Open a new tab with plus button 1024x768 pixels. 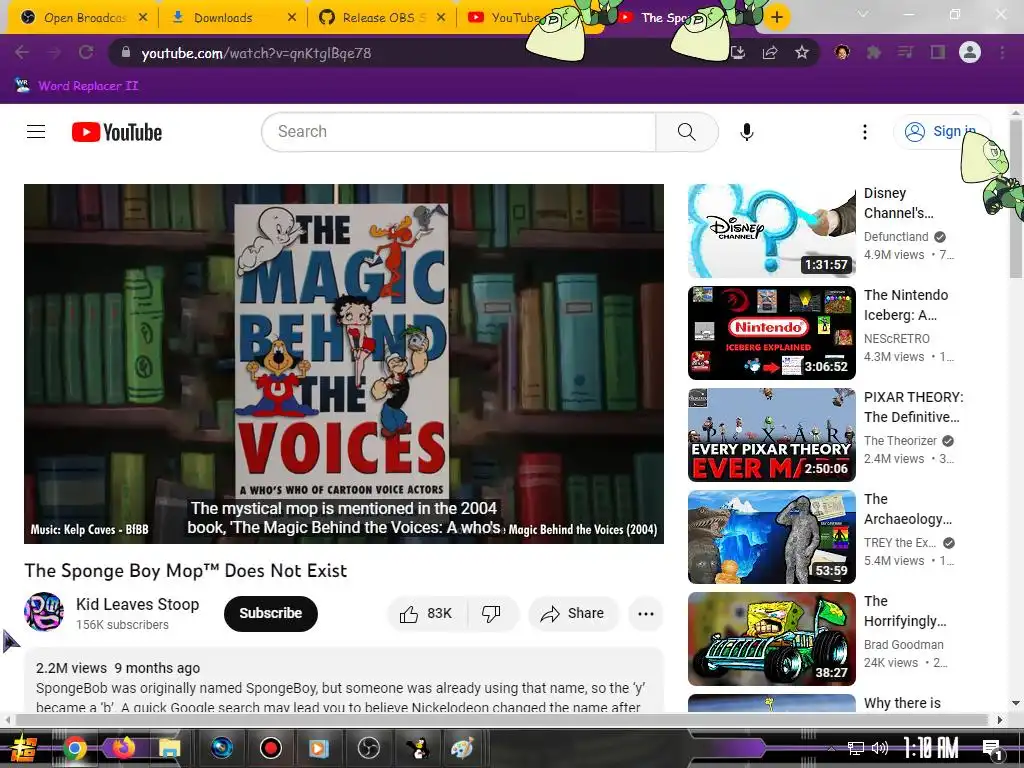776,18
